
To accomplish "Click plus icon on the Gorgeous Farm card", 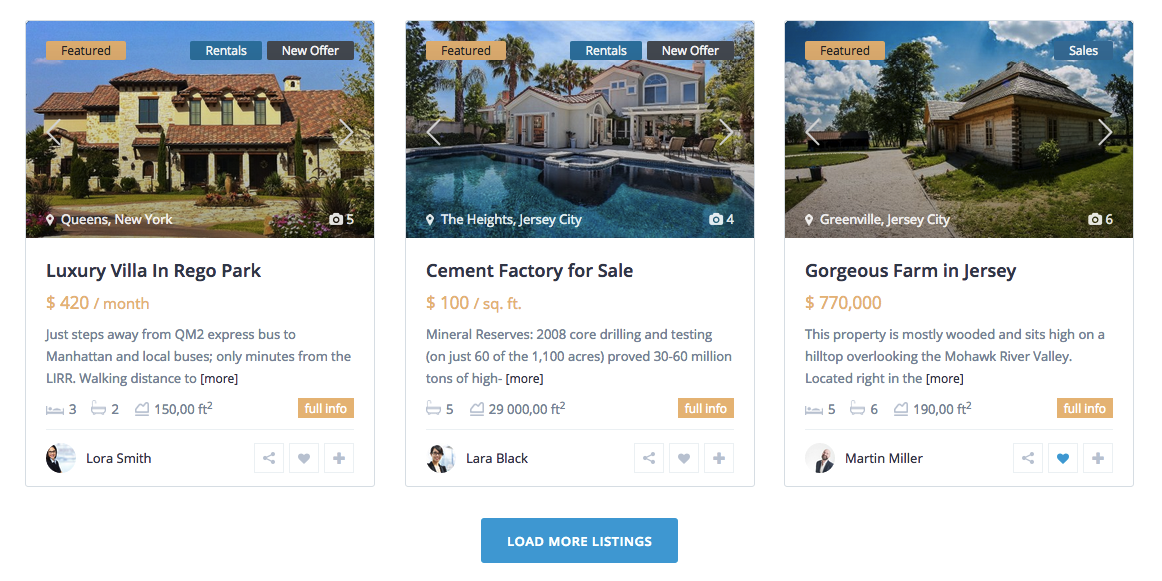I will pyautogui.click(x=1098, y=458).
